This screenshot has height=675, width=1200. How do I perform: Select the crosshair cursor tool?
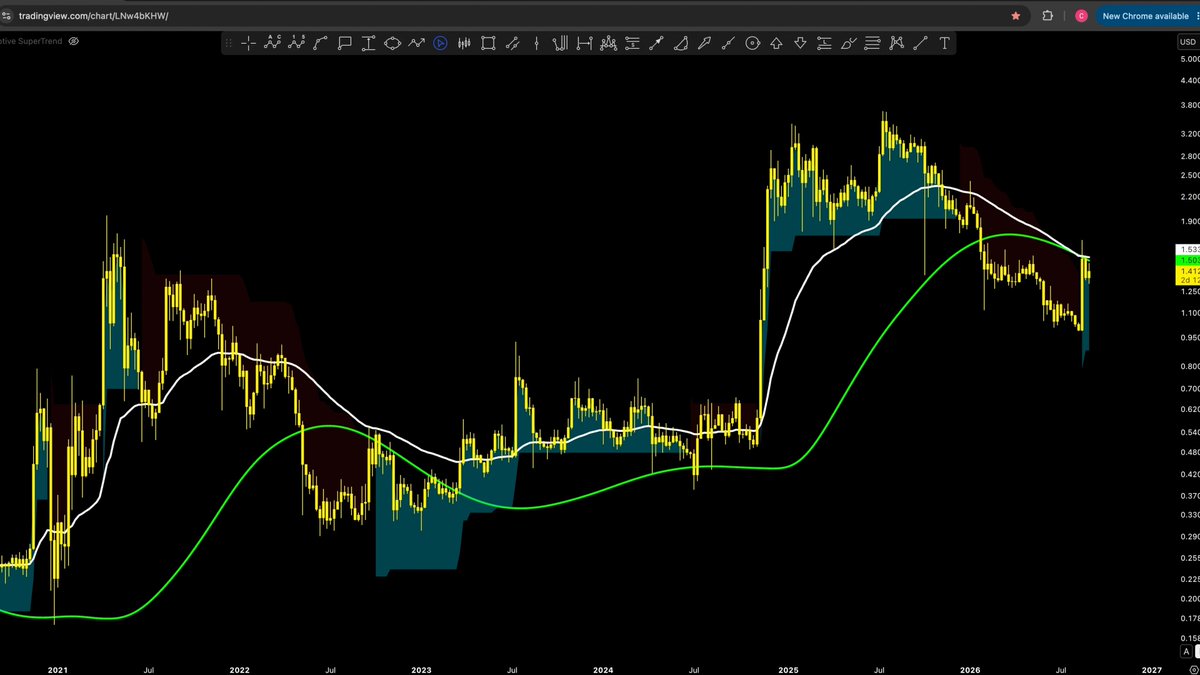247,43
